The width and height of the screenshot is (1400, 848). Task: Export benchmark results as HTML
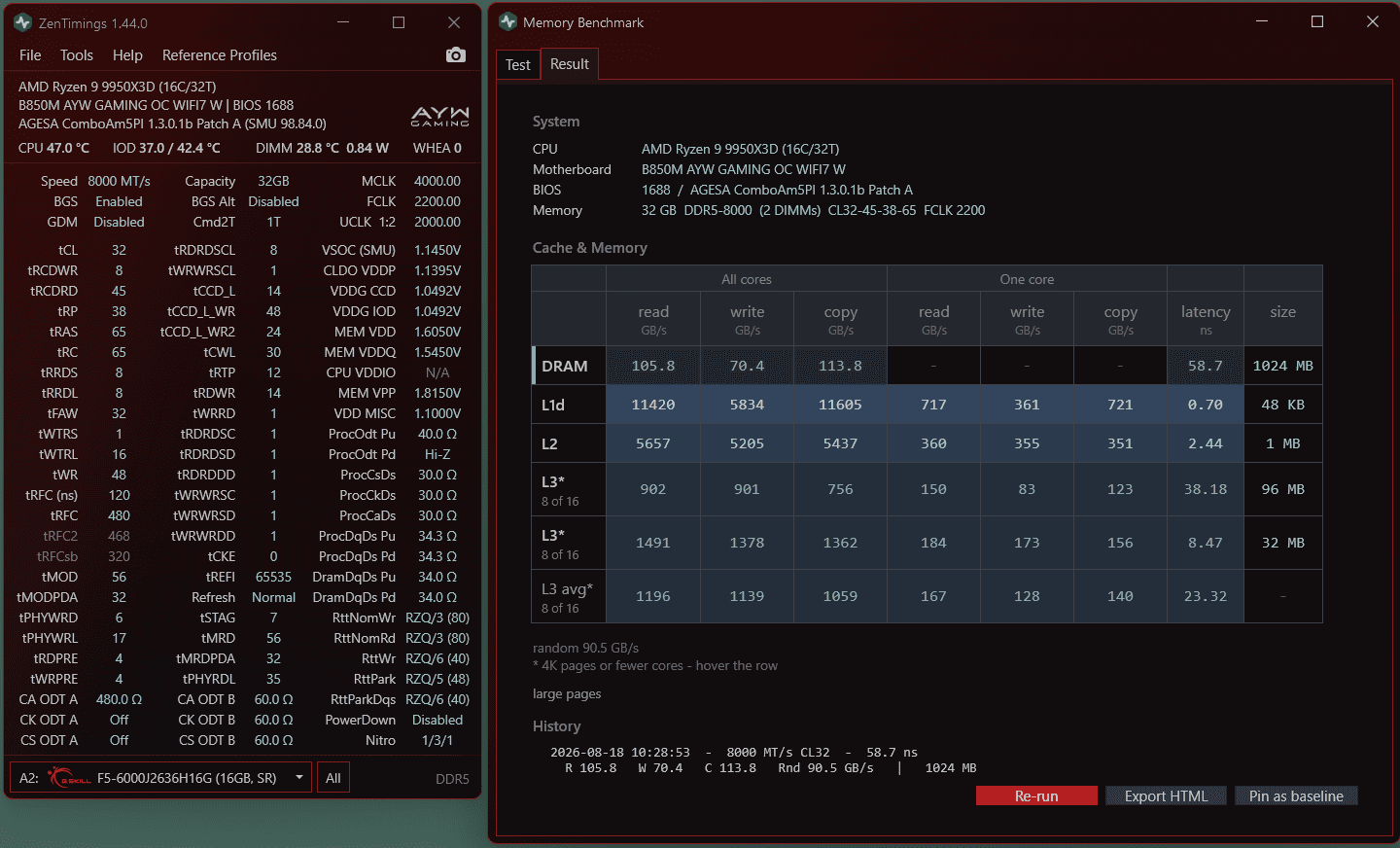[x=1166, y=796]
